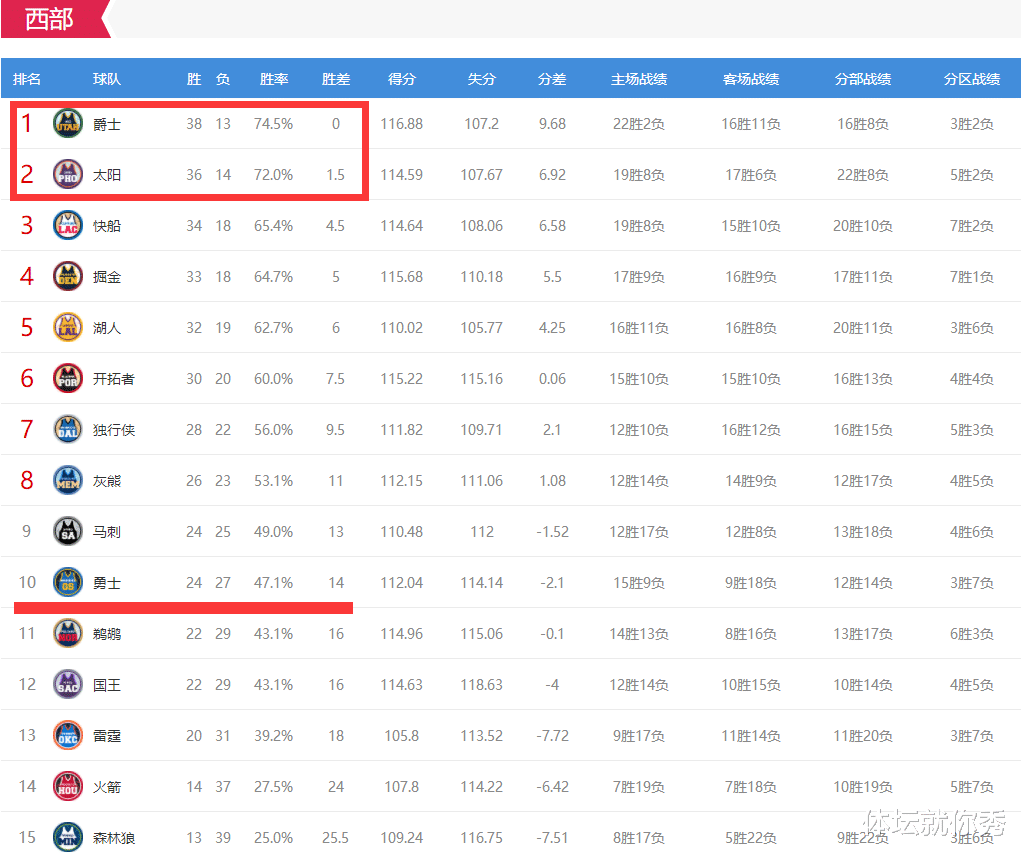Open the Mavericks (独行侠) team page
Screen dimensions: 1021x855
112,429
